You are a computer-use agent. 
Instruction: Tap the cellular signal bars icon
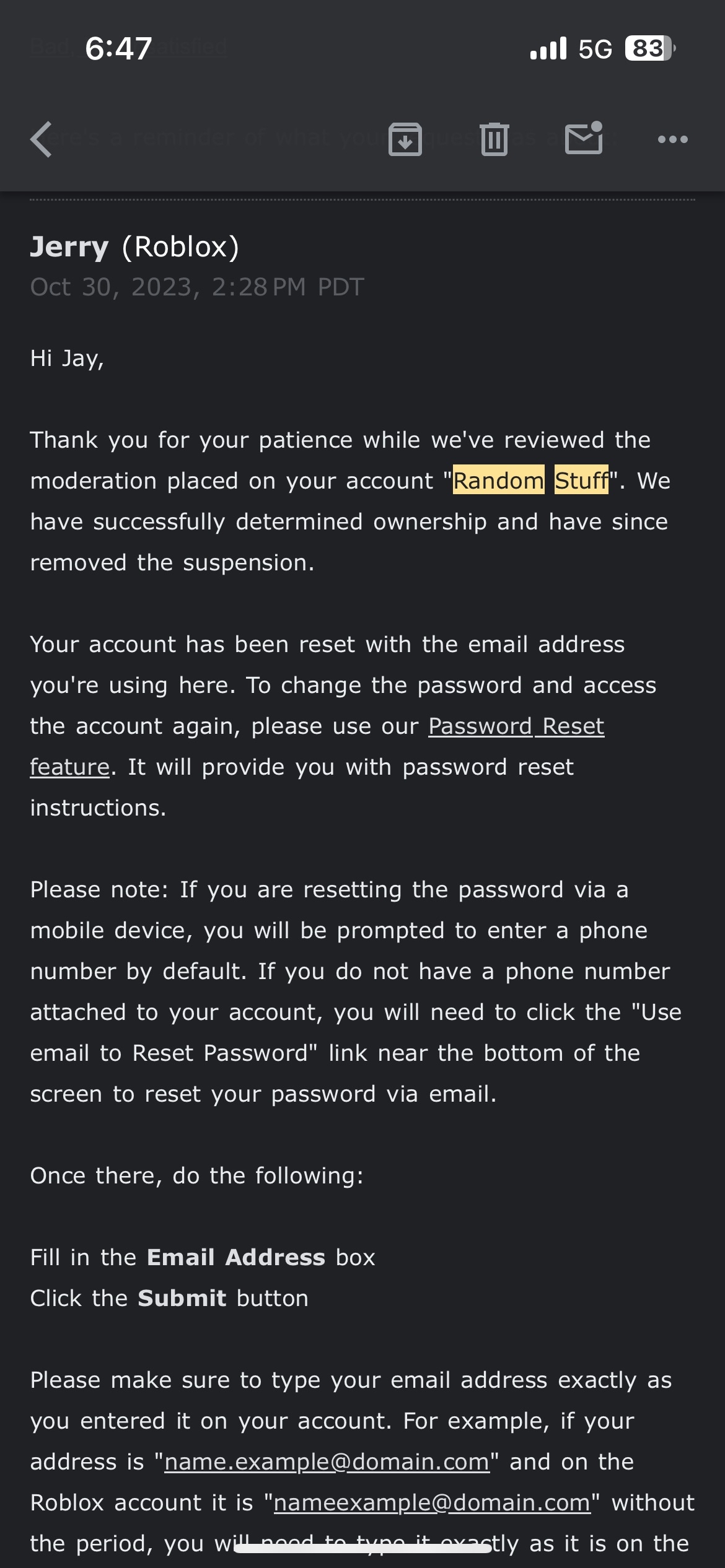point(548,48)
